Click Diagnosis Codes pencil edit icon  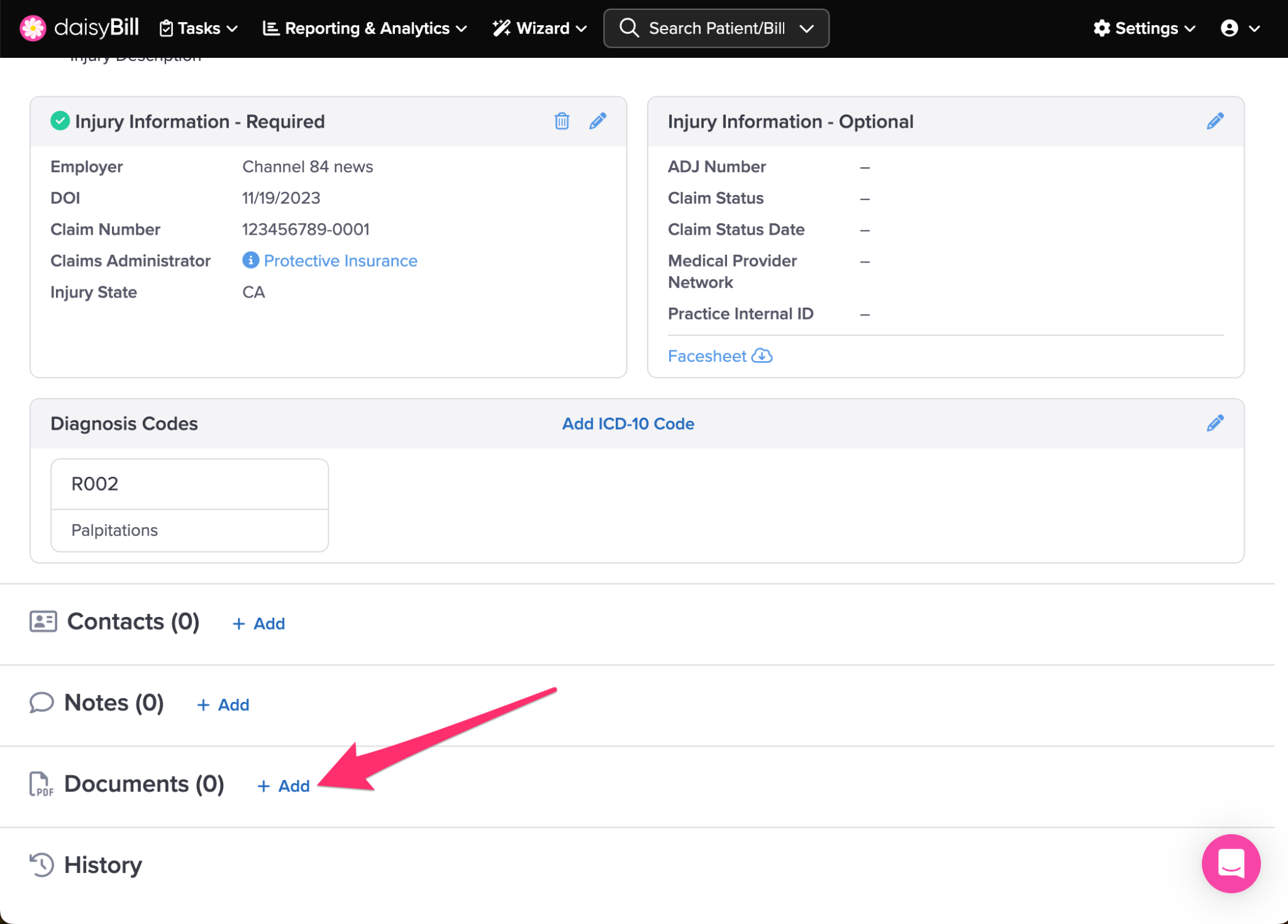tap(1215, 423)
